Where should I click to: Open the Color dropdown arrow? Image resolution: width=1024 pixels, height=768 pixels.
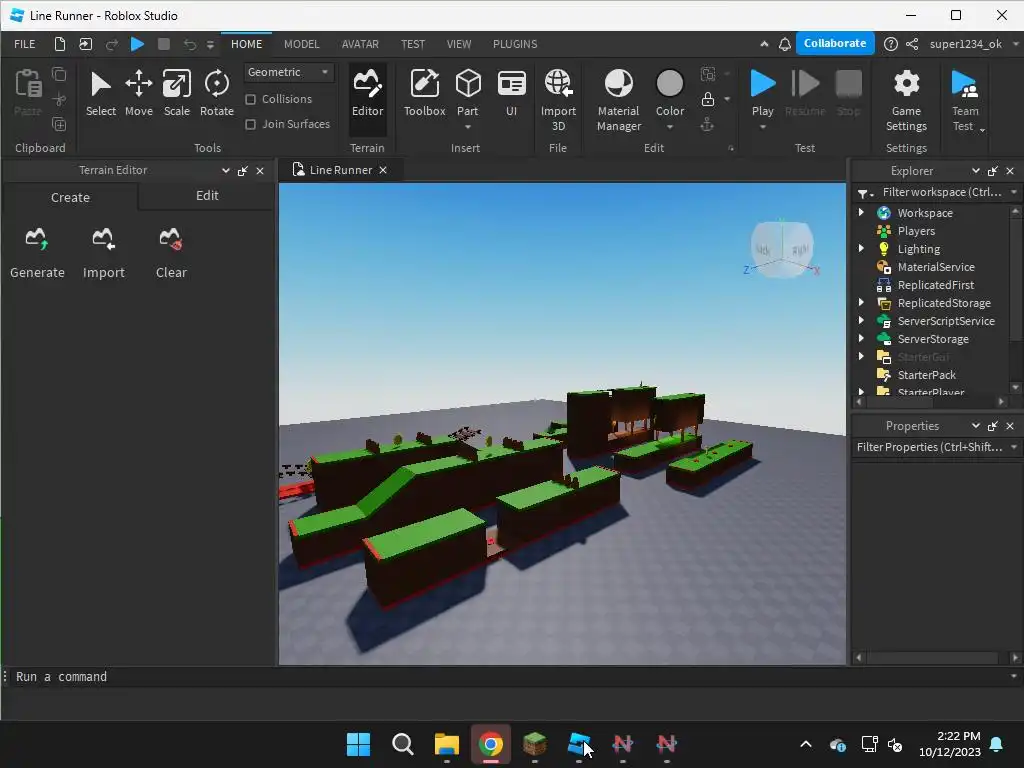pyautogui.click(x=669, y=127)
